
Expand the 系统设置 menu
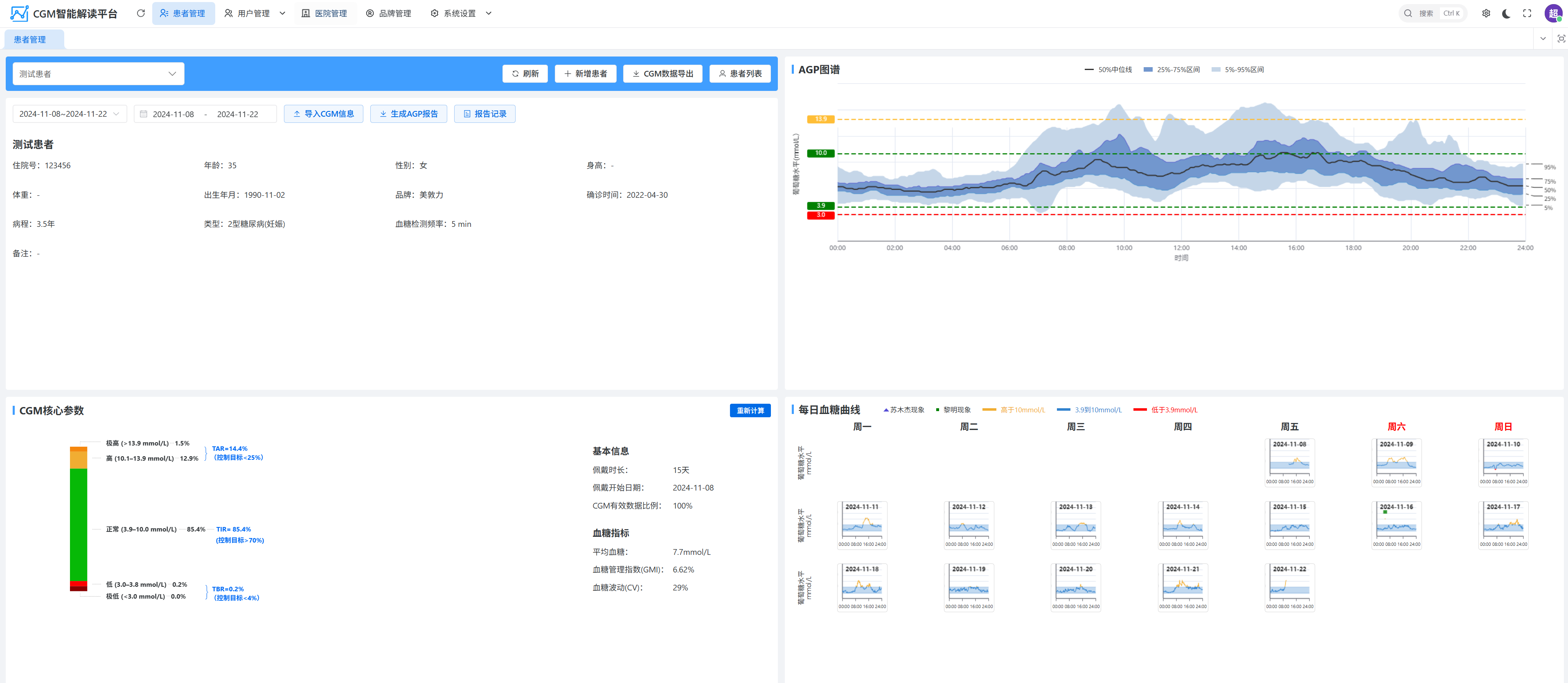click(x=460, y=13)
